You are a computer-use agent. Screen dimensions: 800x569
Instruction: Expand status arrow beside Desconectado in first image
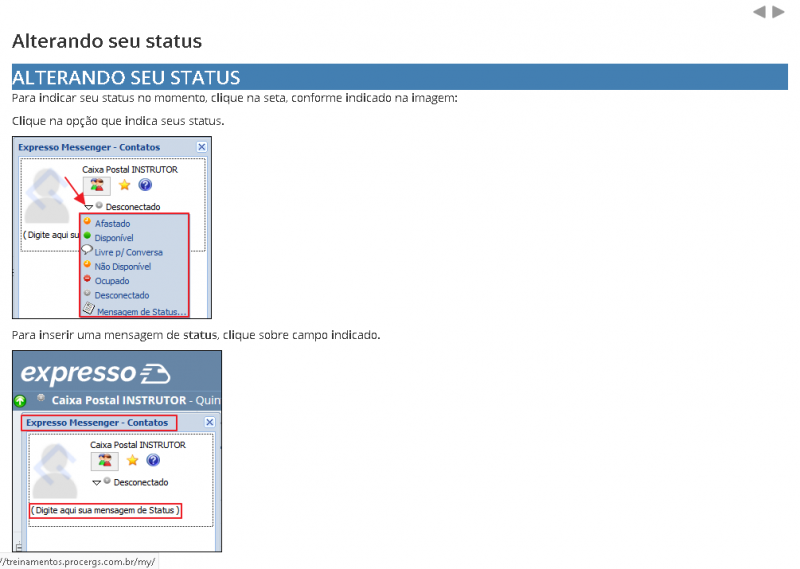pyautogui.click(x=89, y=207)
